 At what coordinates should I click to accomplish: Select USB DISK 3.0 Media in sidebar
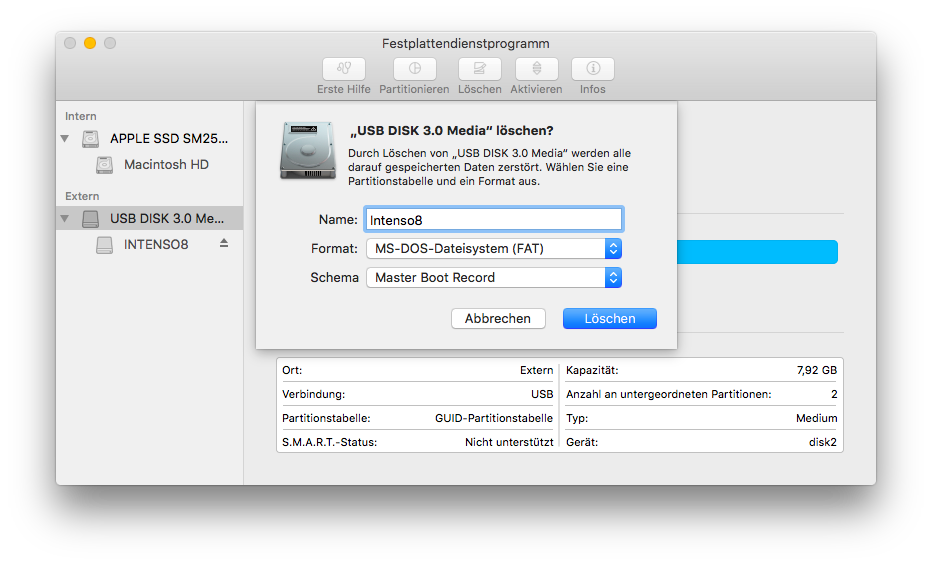tap(166, 218)
